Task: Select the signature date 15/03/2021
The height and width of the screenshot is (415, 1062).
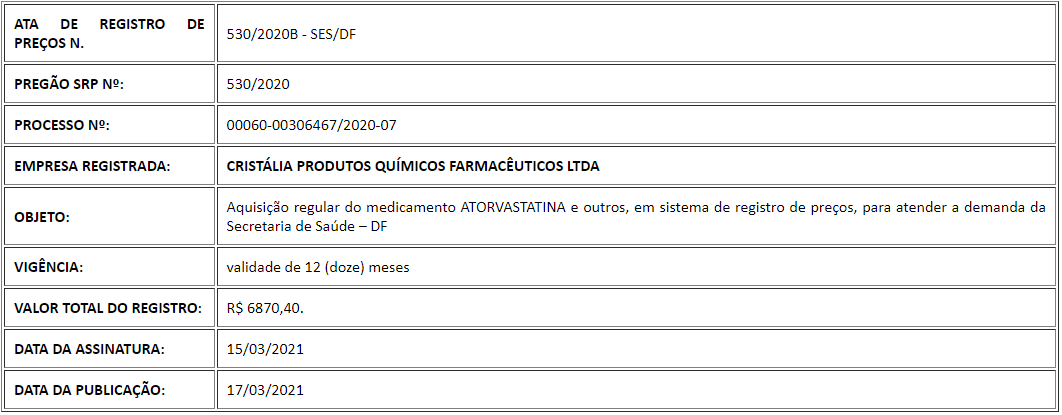Action: coord(265,349)
